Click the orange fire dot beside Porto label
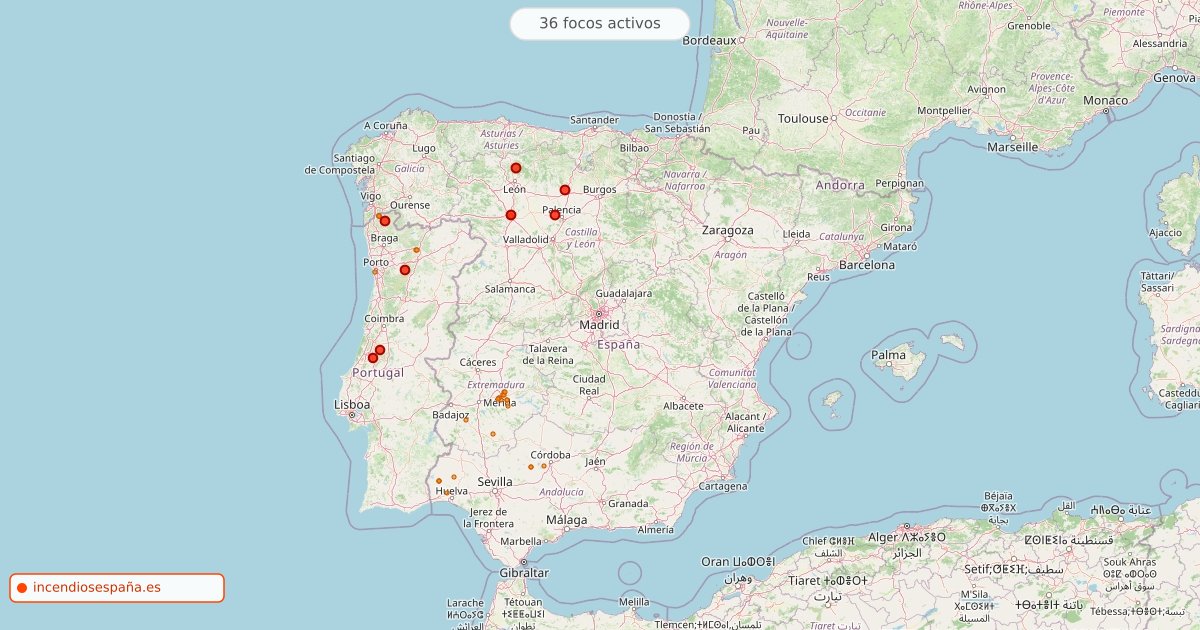1200x630 pixels. 375,271
